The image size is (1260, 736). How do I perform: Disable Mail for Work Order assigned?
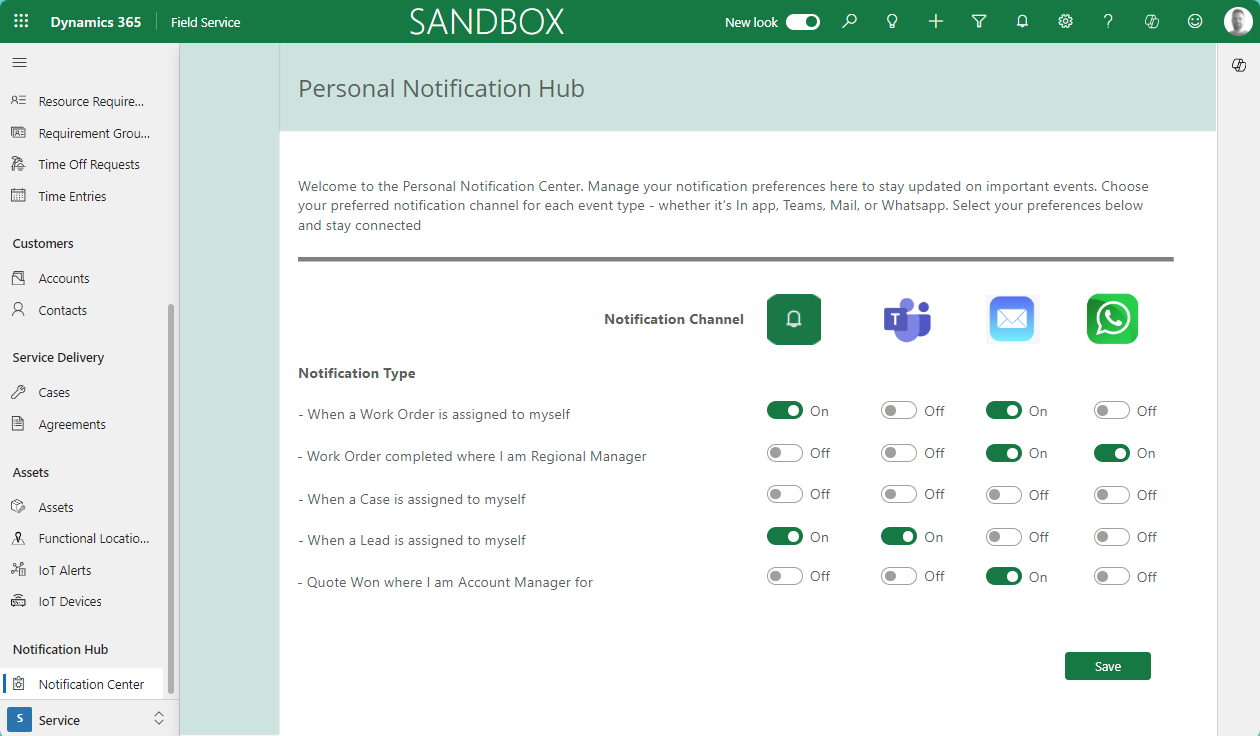[1004, 410]
